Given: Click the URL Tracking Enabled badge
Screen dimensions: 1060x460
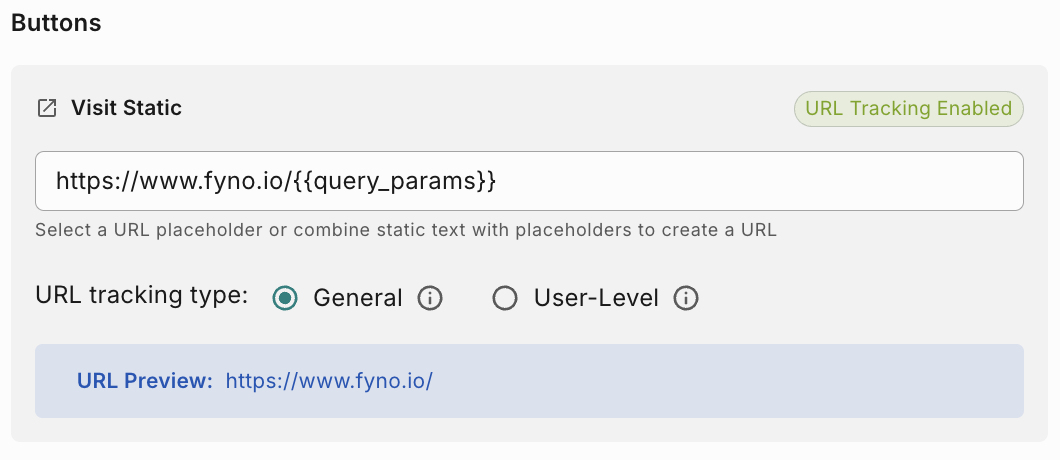Looking at the screenshot, I should tap(908, 109).
